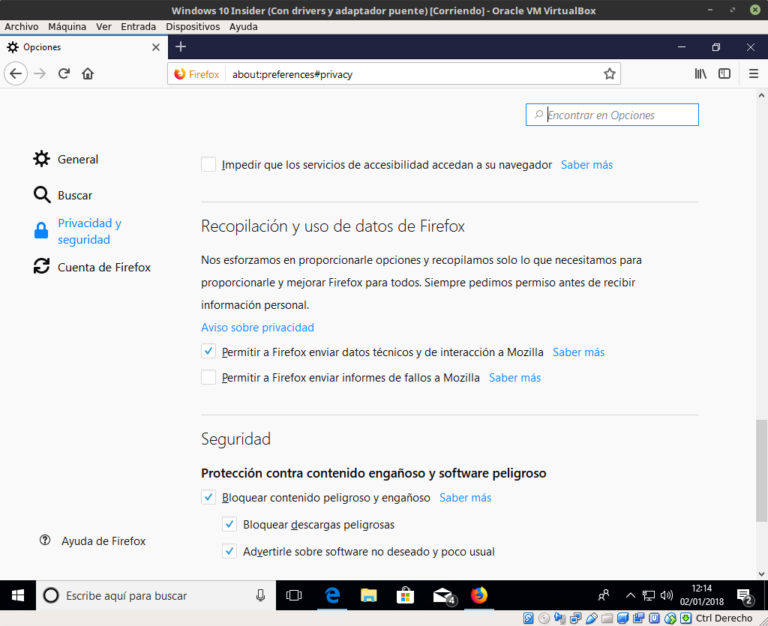
Task: Open the Entrada menu
Action: (x=138, y=26)
